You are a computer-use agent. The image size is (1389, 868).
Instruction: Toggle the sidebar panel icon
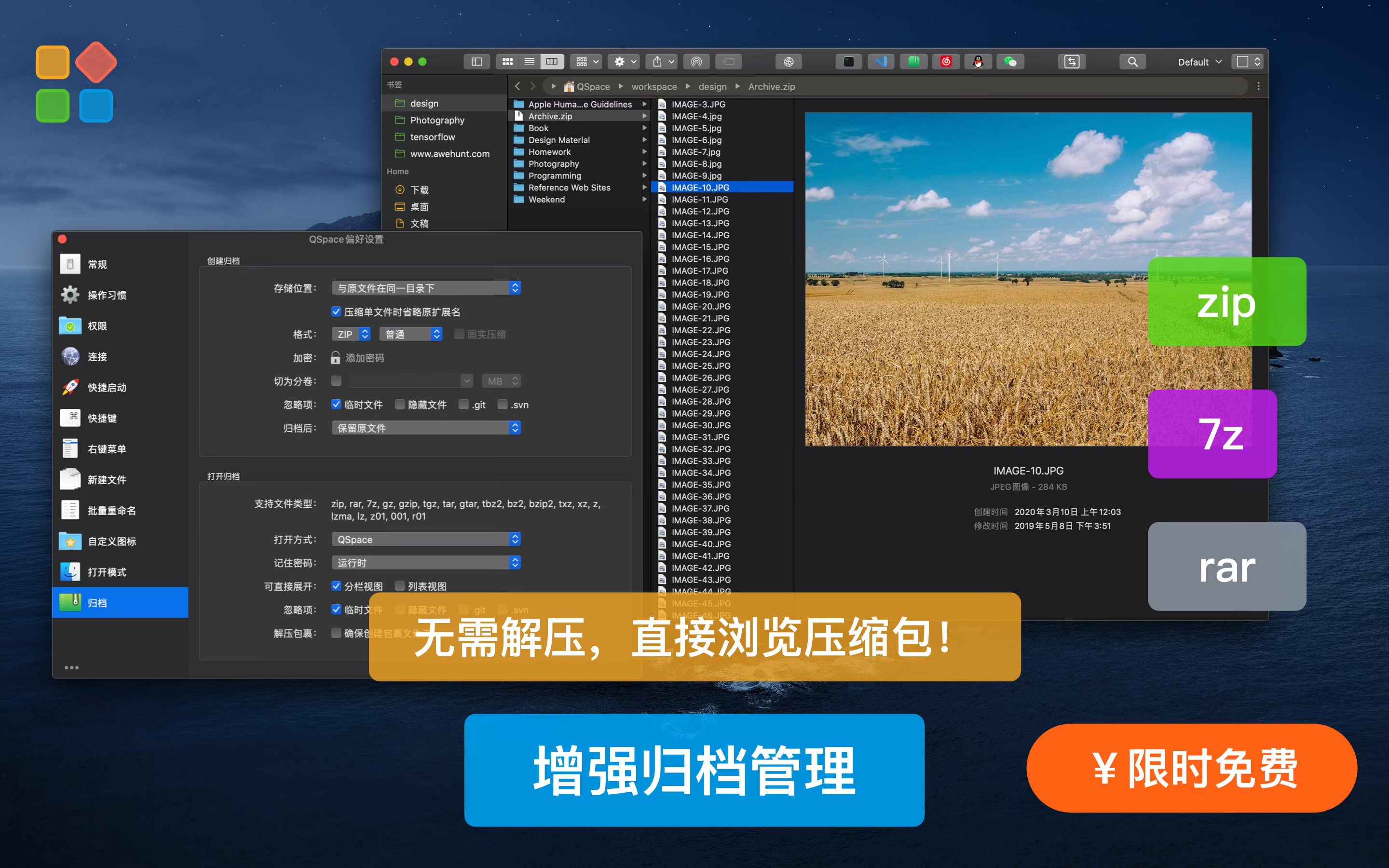pos(477,61)
